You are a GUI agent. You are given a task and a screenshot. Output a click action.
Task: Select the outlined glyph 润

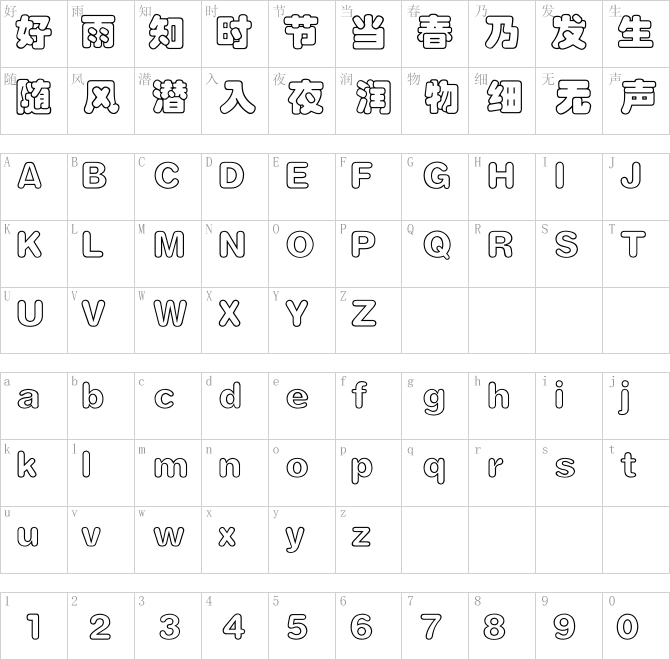pos(373,97)
